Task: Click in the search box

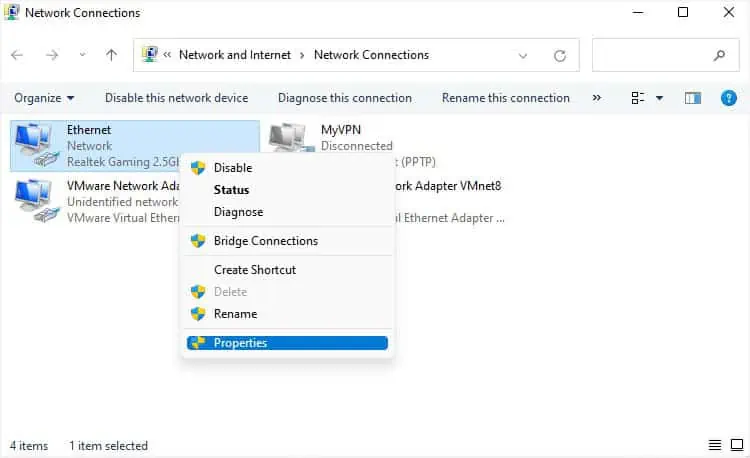Action: point(665,55)
